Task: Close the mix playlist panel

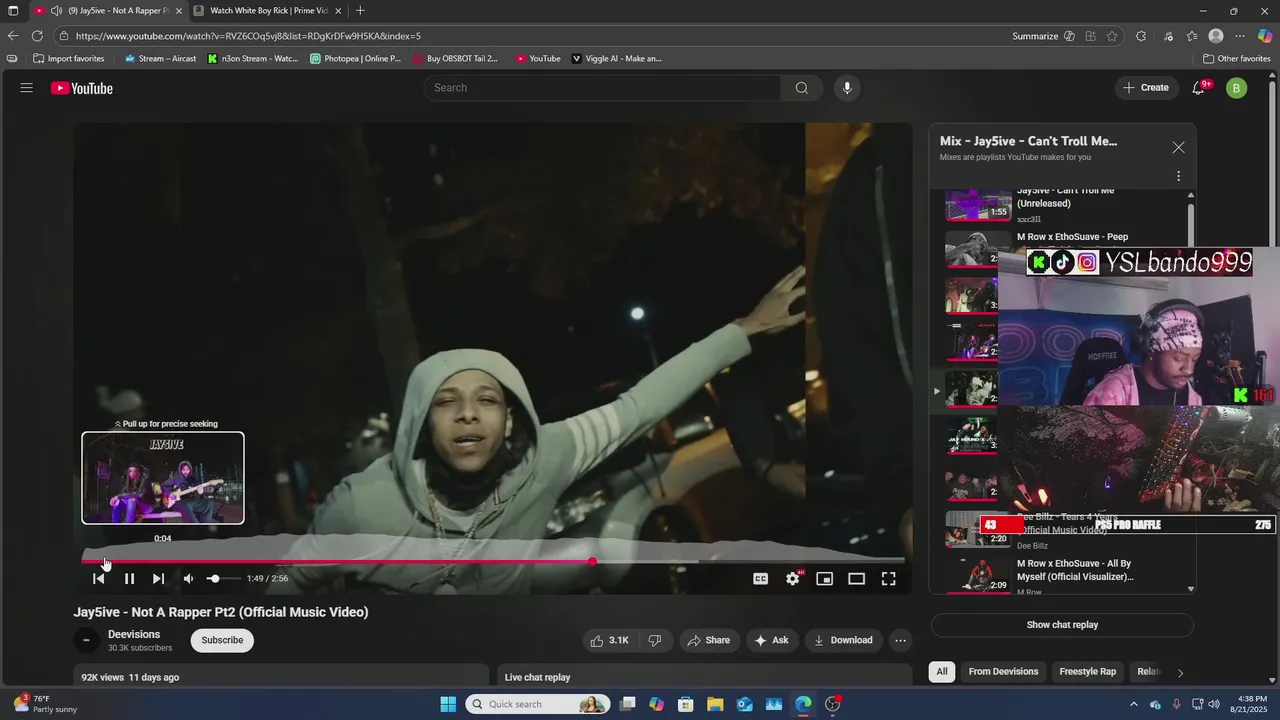Action: 1178,147
